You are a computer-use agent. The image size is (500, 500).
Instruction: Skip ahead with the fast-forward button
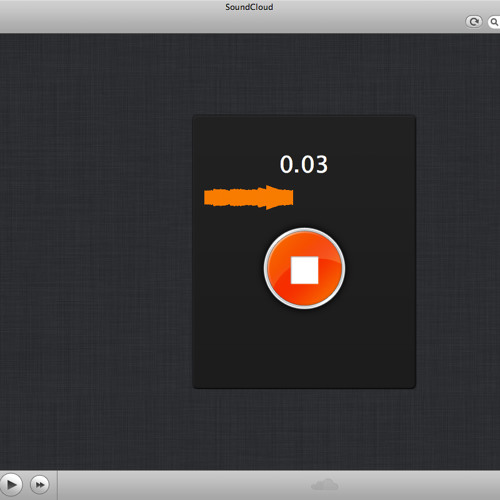[x=40, y=484]
